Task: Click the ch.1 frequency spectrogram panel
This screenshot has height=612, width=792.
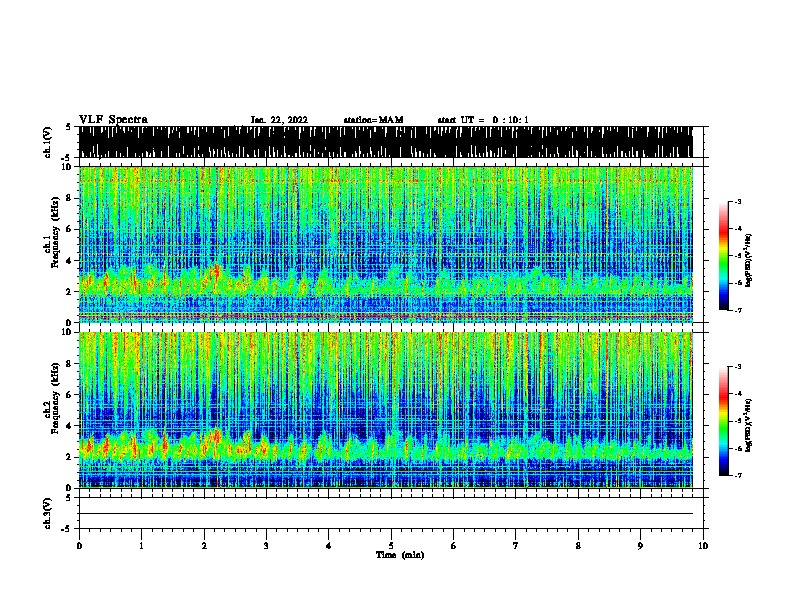Action: point(386,244)
